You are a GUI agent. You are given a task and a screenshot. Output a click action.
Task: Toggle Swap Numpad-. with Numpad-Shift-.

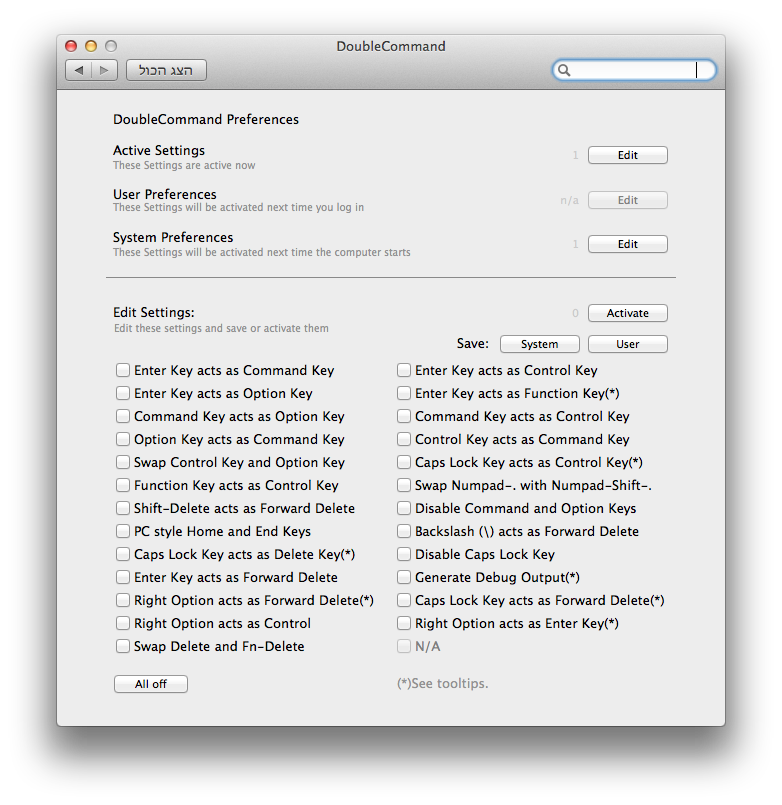tap(404, 485)
